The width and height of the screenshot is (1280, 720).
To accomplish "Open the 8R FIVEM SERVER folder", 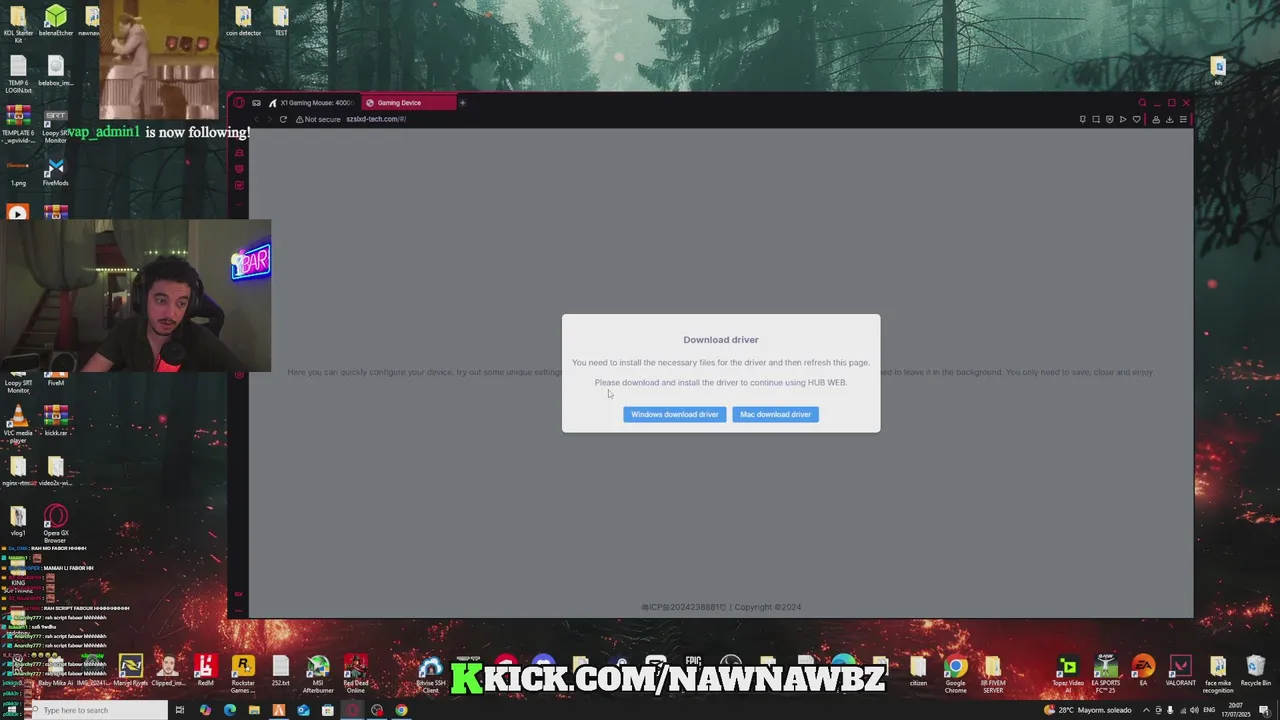I will pos(993,674).
